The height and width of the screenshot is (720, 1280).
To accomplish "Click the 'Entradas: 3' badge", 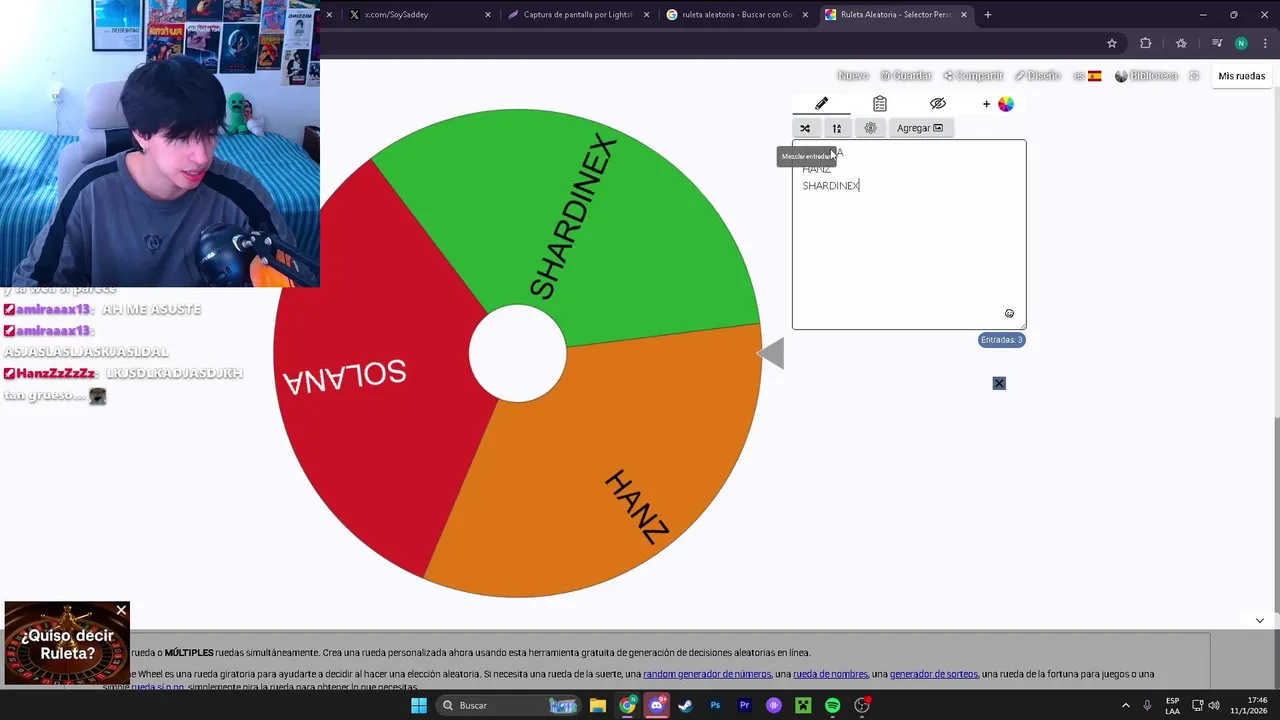I will coord(1002,340).
